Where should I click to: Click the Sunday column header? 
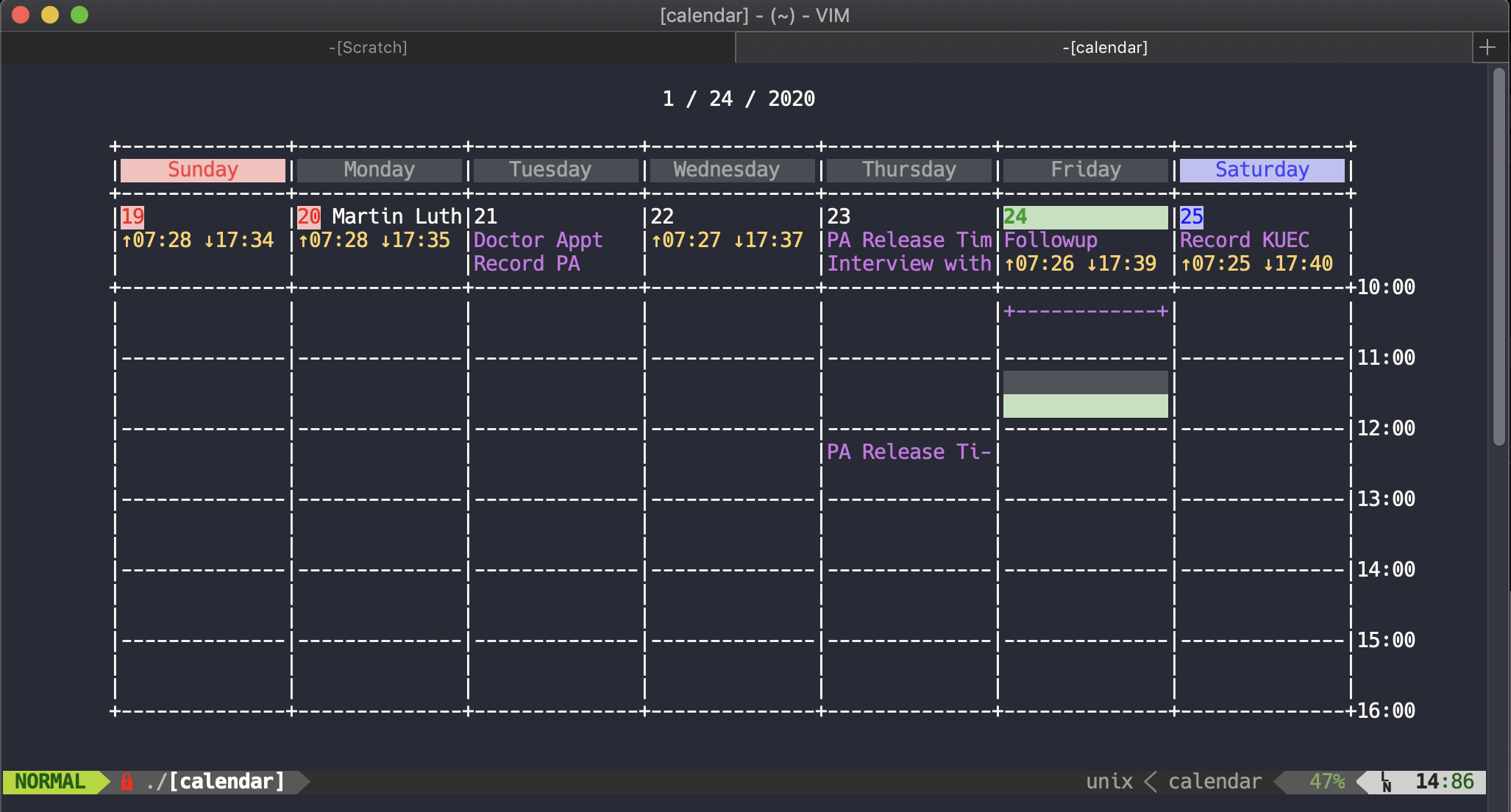pyautogui.click(x=203, y=170)
